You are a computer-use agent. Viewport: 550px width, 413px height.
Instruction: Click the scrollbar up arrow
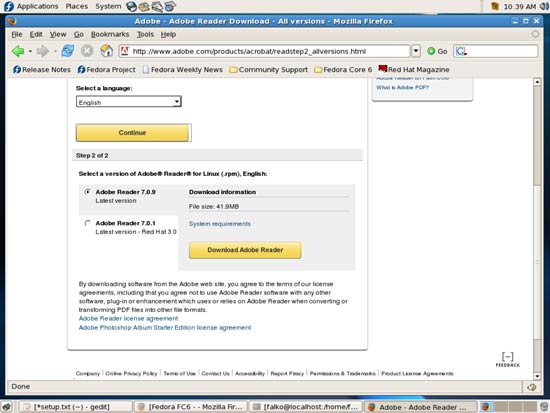[x=537, y=82]
